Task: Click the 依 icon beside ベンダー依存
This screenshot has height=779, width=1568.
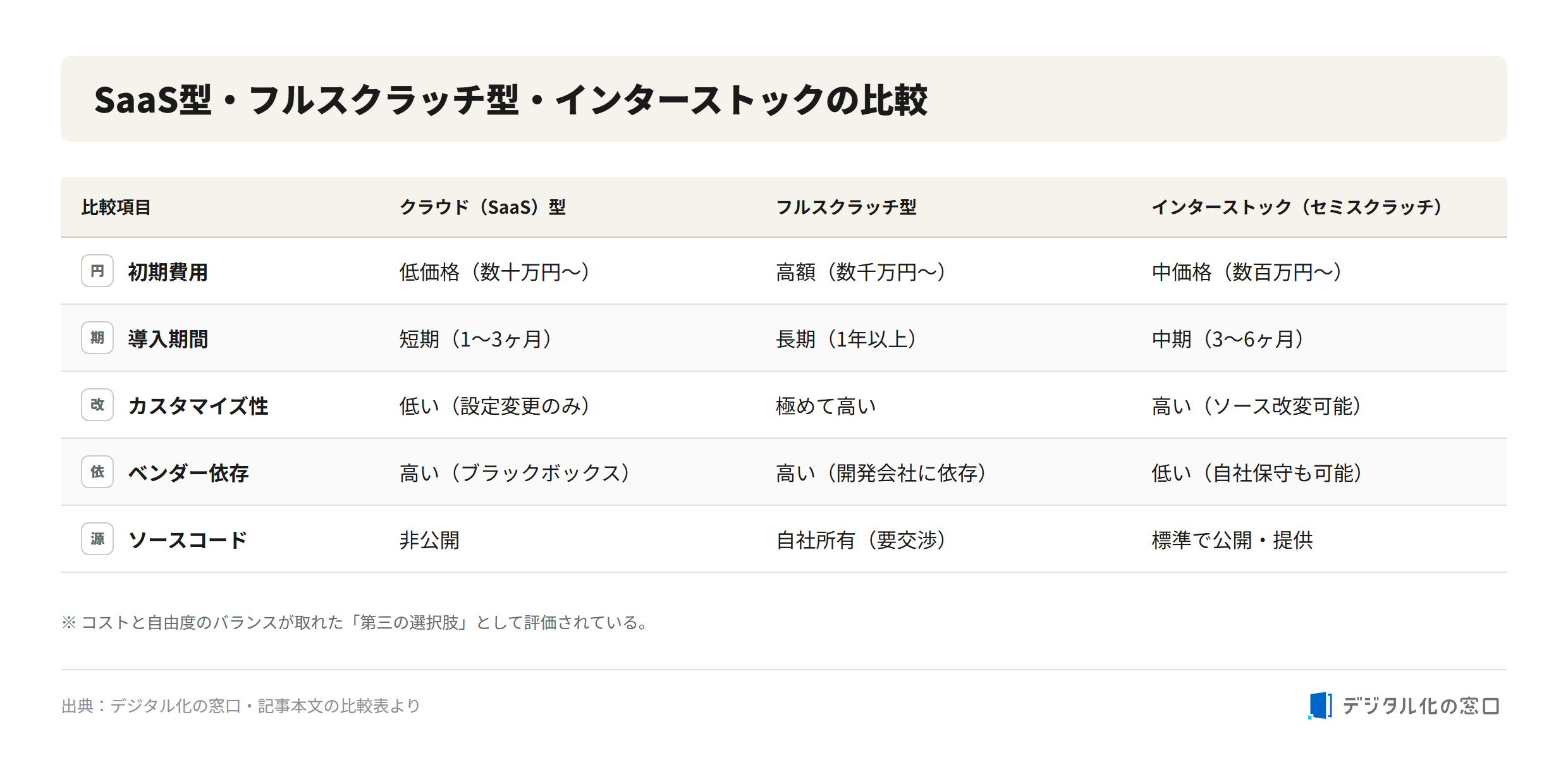Action: coord(97,472)
